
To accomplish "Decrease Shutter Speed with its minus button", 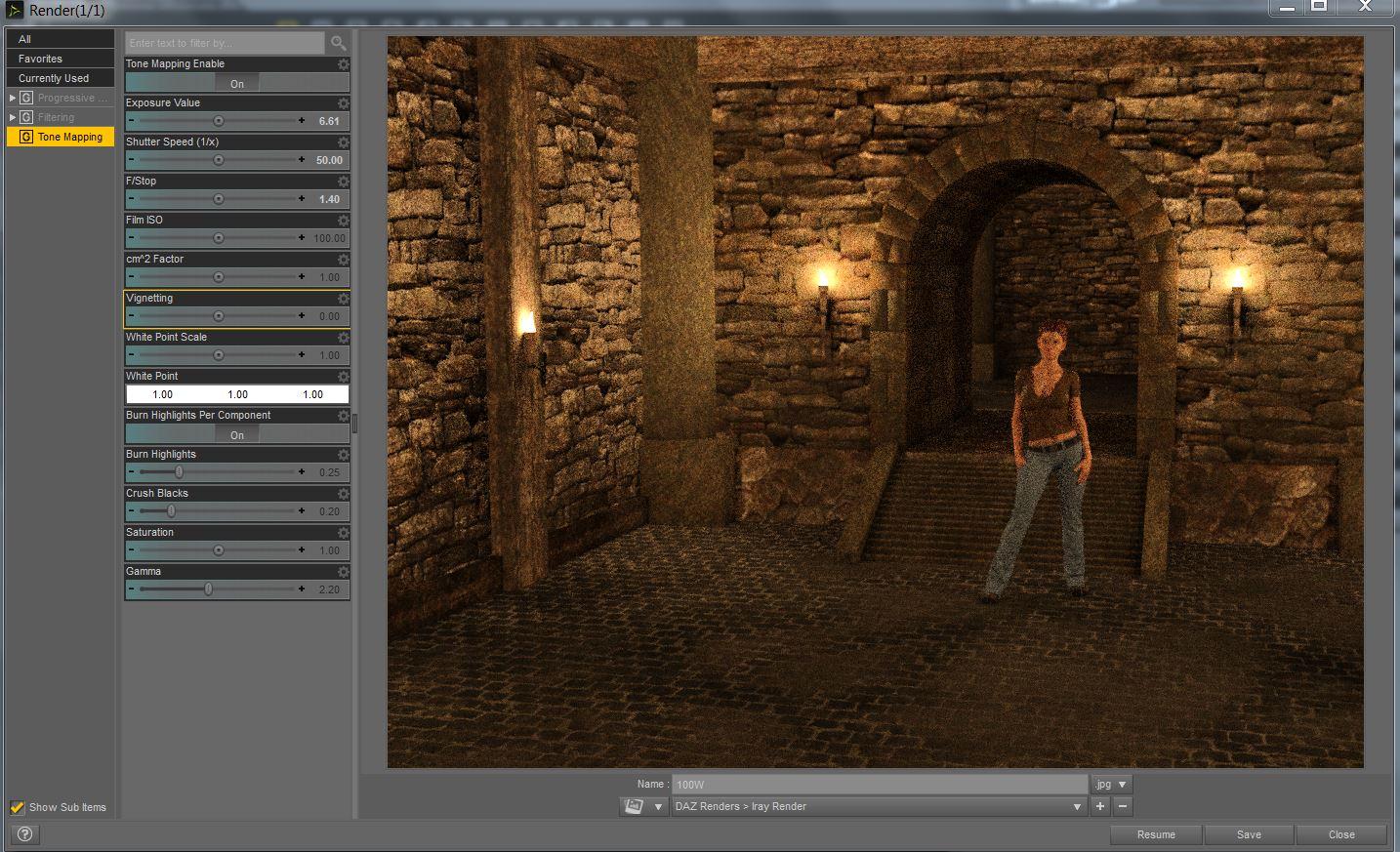I will tap(132, 160).
